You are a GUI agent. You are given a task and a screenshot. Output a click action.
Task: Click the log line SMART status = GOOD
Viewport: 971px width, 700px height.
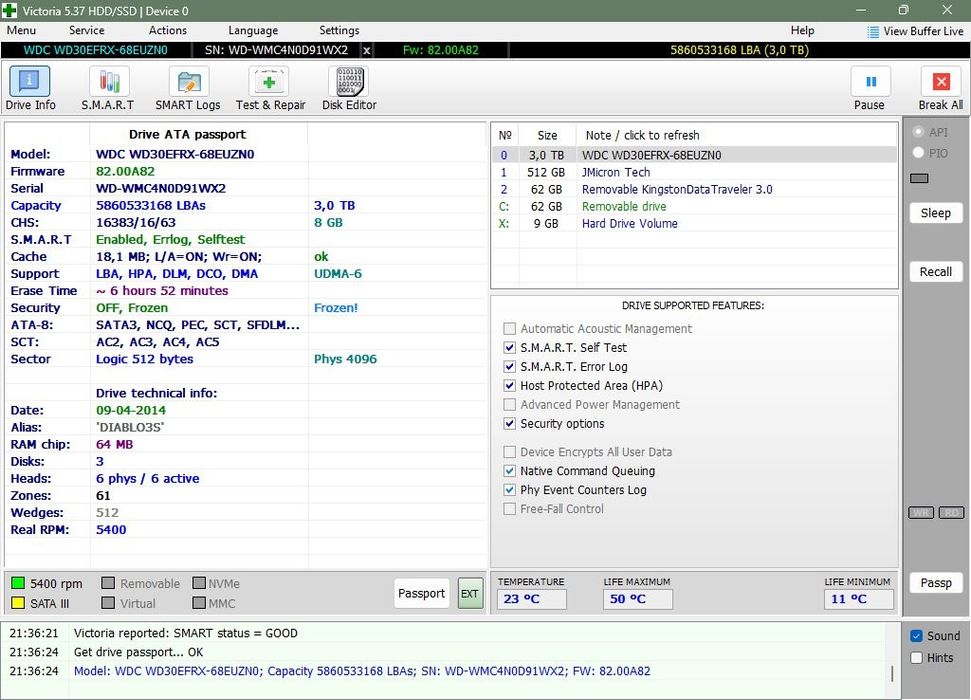pyautogui.click(x=186, y=633)
